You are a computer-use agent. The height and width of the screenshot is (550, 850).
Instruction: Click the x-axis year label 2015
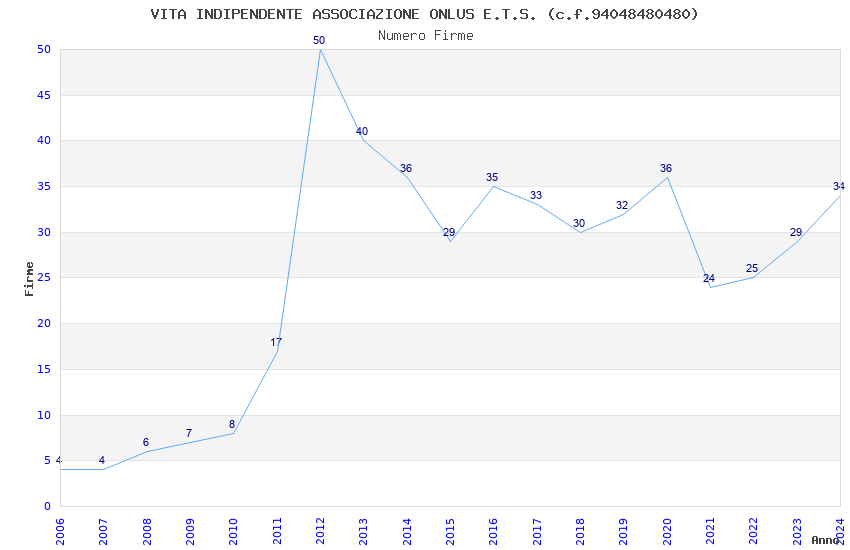[450, 531]
